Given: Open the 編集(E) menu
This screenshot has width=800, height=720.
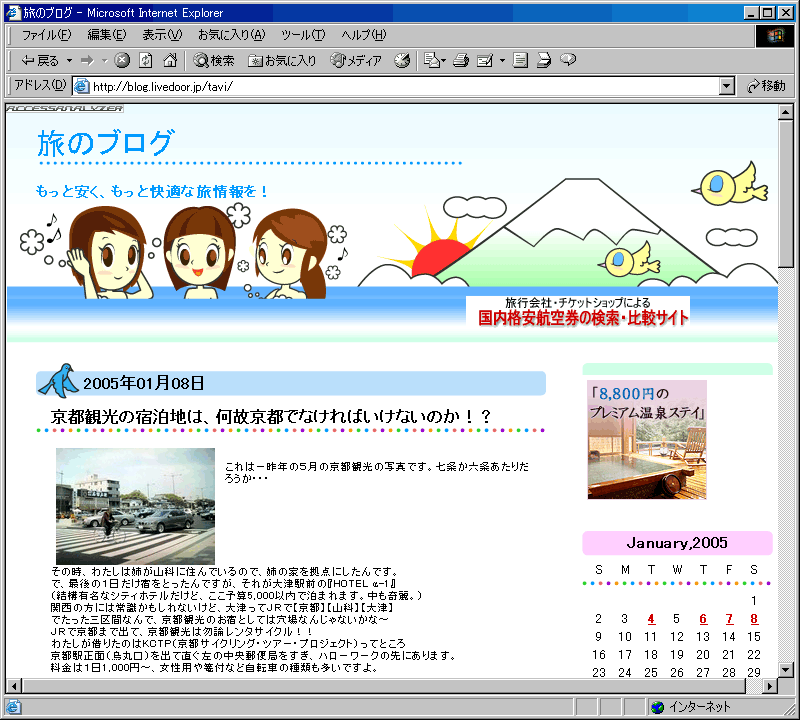Looking at the screenshot, I should (107, 35).
